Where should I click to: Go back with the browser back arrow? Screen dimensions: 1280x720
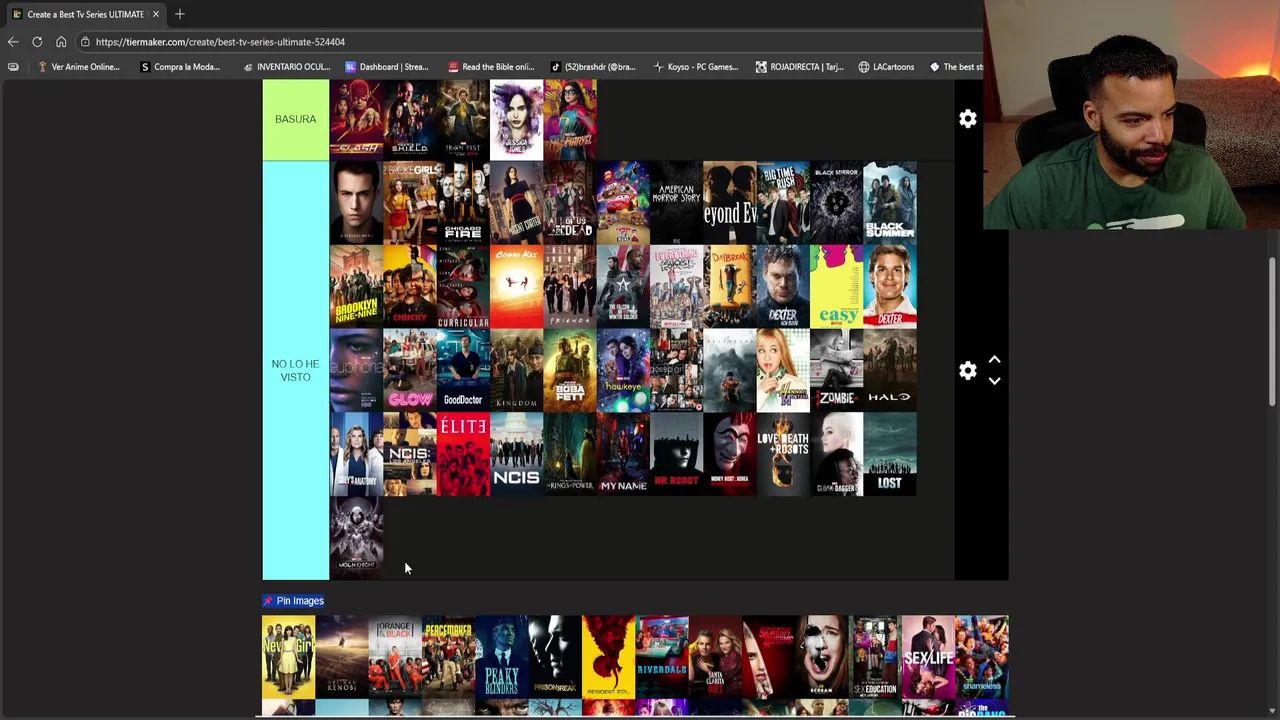(x=13, y=42)
